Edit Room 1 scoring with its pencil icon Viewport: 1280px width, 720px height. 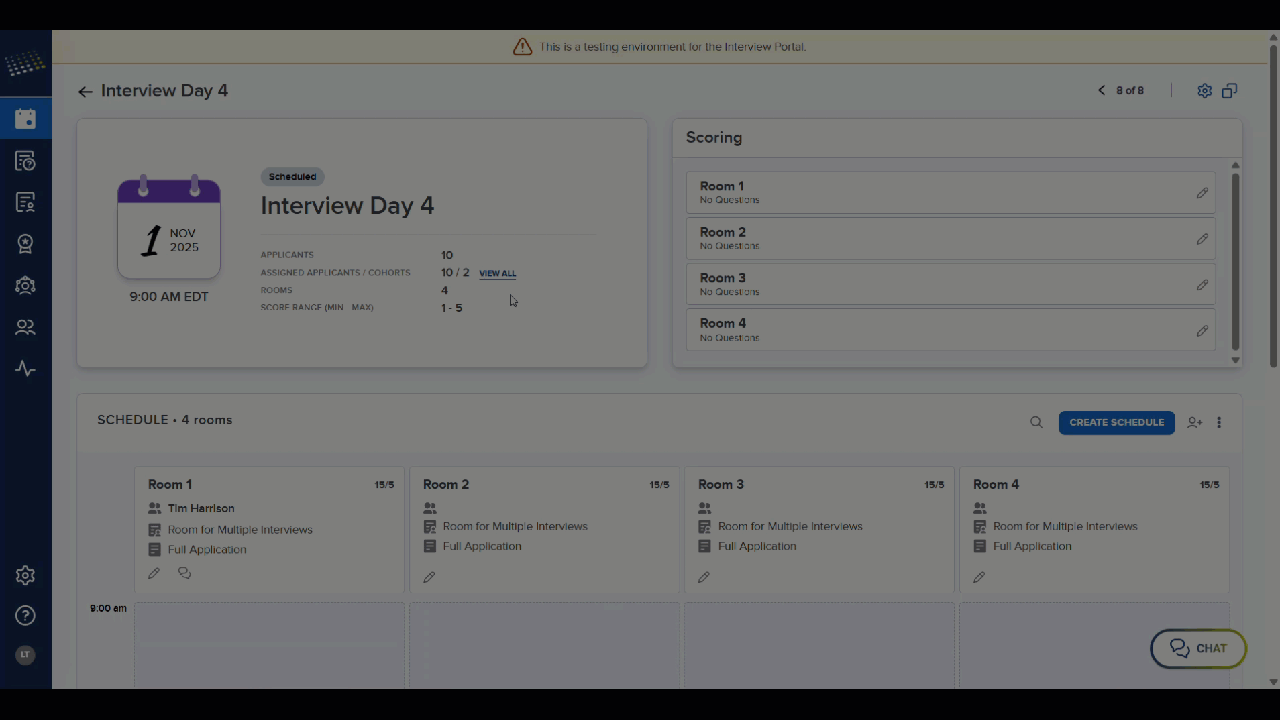pos(1202,193)
